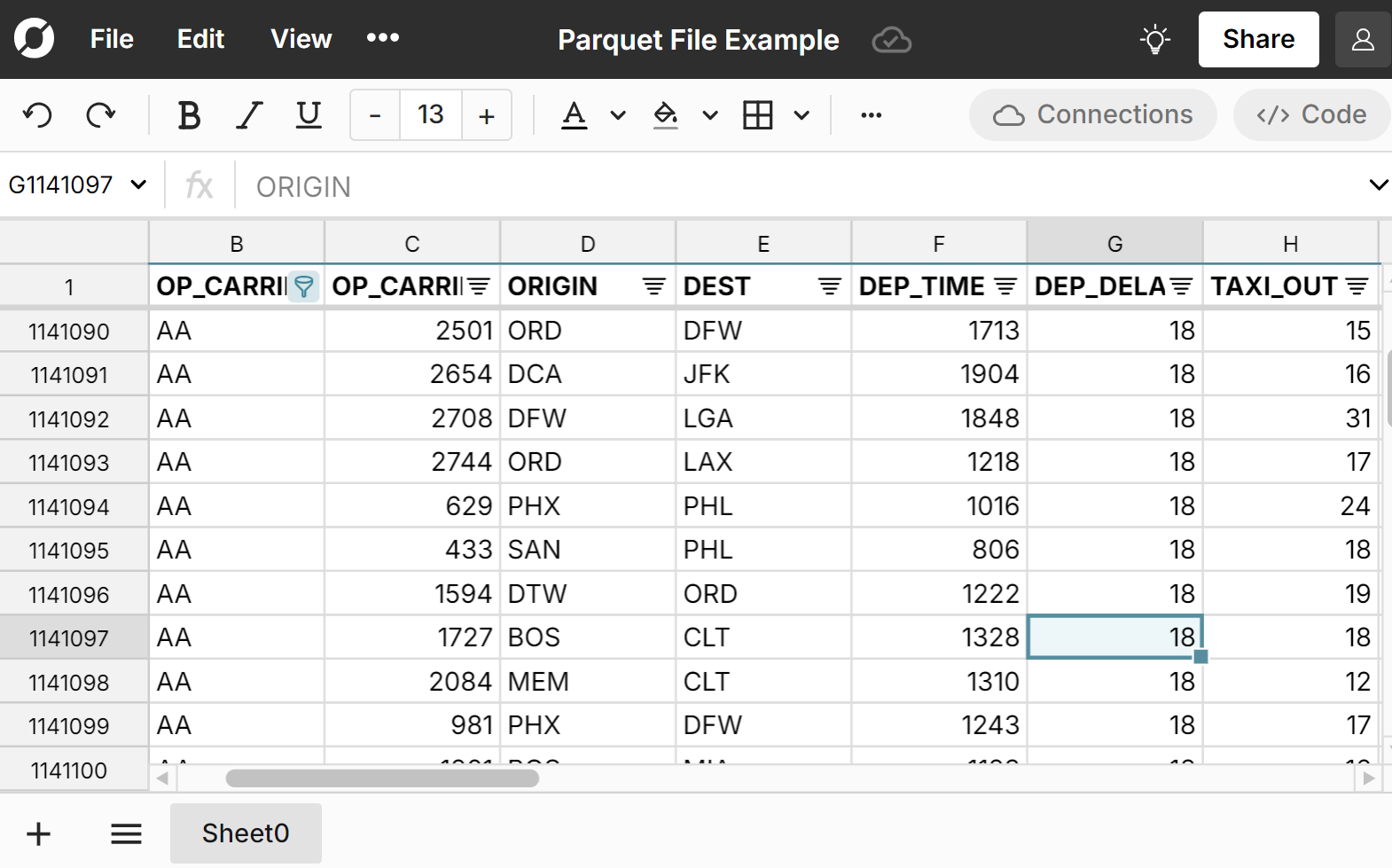This screenshot has height=868, width=1392.
Task: Increase font size with plus button
Action: coord(486,115)
